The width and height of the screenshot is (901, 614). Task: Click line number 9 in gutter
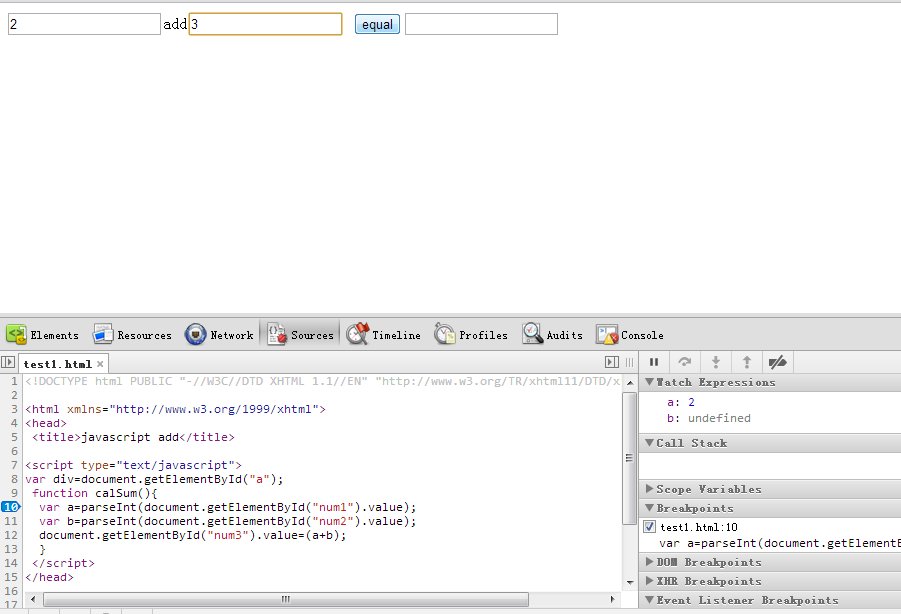(14, 493)
